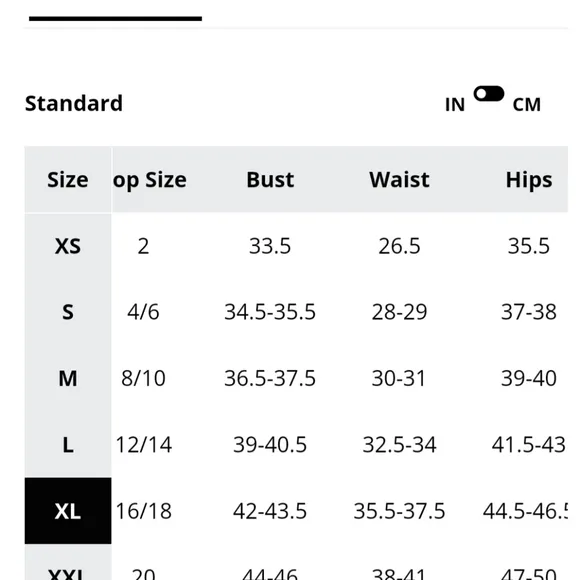580x580 pixels.
Task: Click the Hips column header
Action: [529, 181]
